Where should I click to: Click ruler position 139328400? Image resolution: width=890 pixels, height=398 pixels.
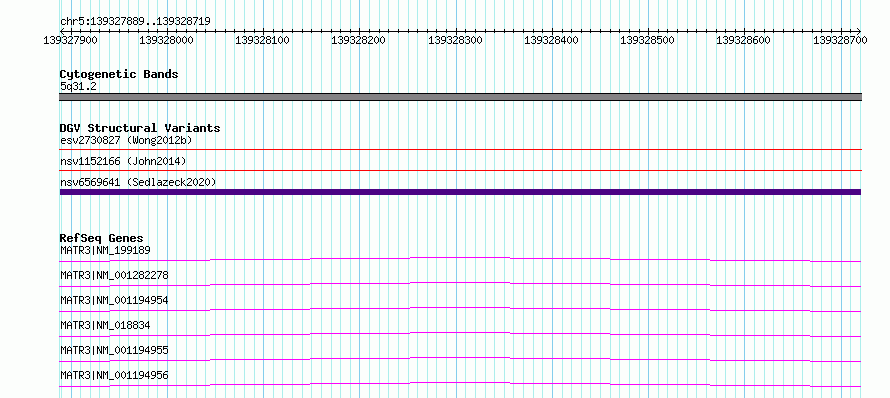(551, 40)
